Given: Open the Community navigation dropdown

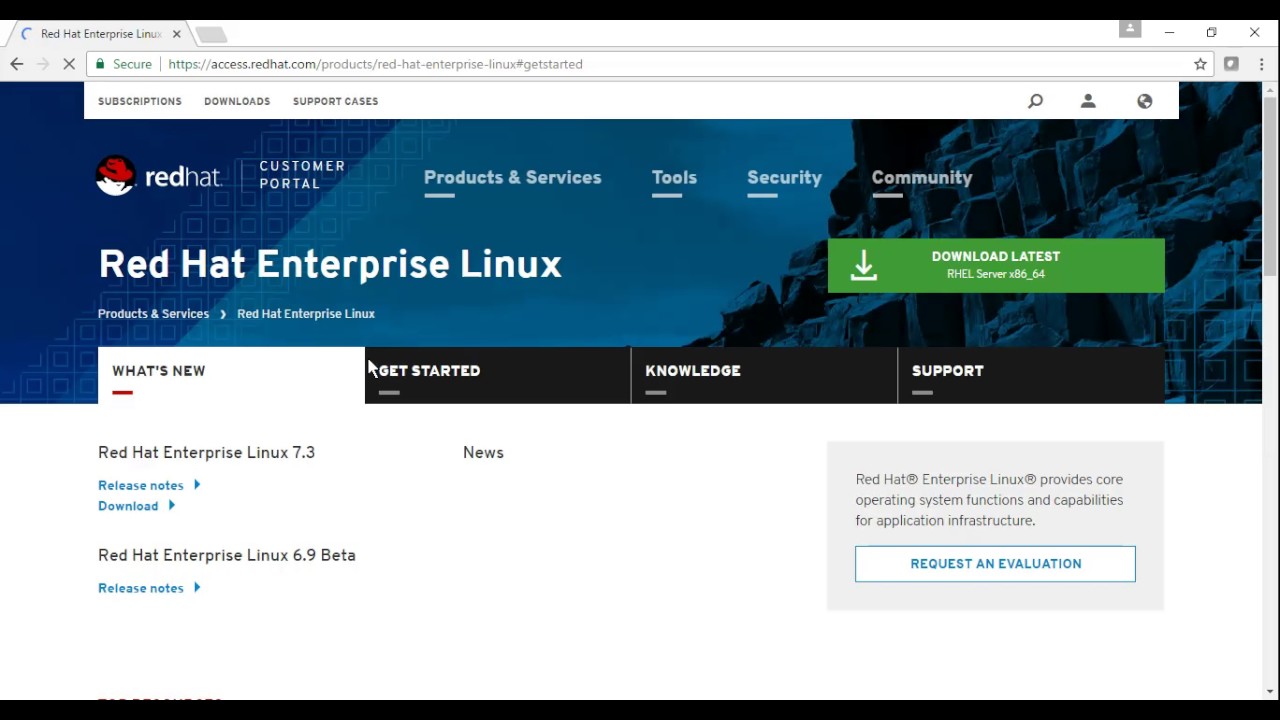Looking at the screenshot, I should click(921, 178).
